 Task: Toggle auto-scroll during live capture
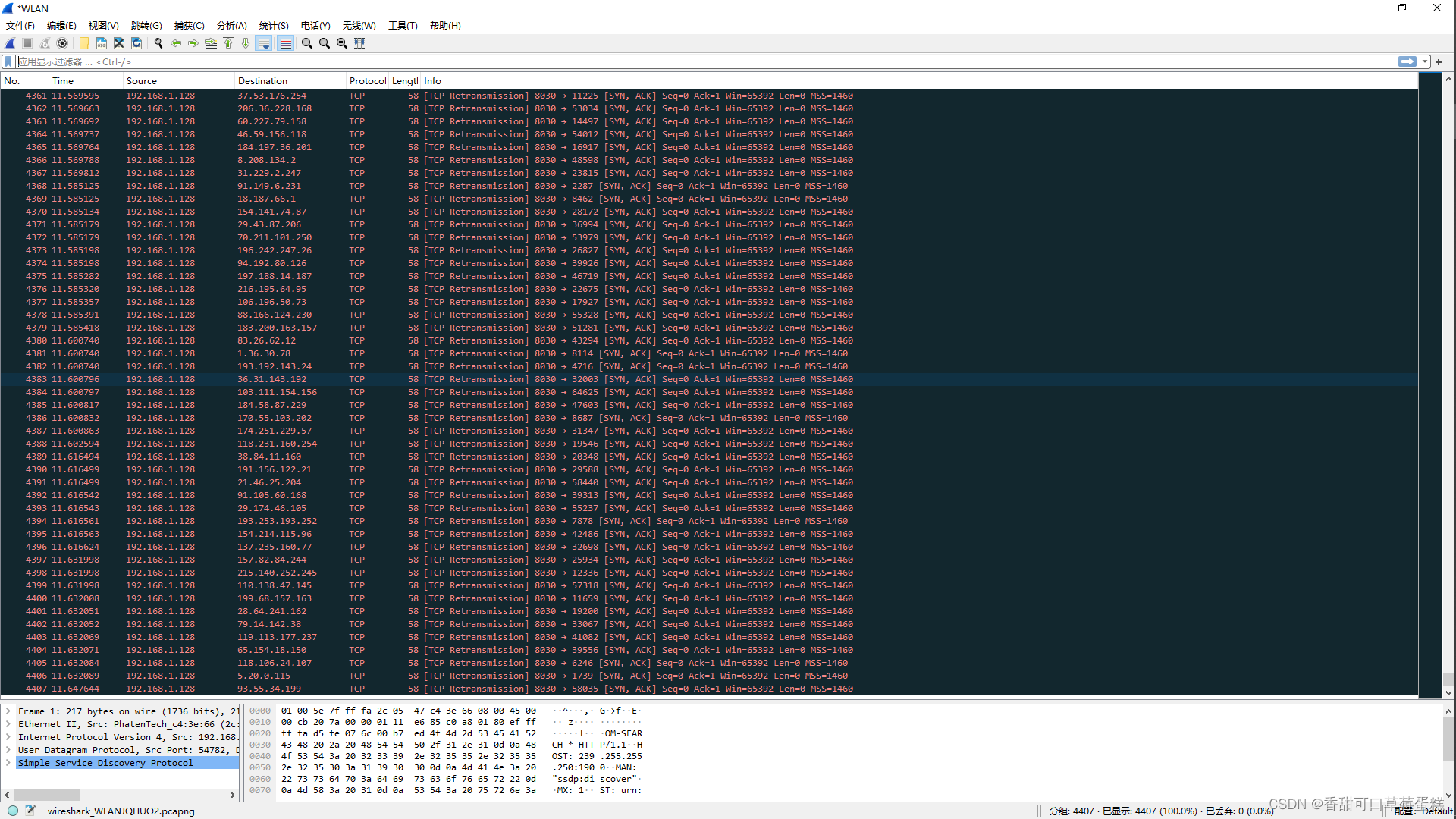click(x=264, y=43)
